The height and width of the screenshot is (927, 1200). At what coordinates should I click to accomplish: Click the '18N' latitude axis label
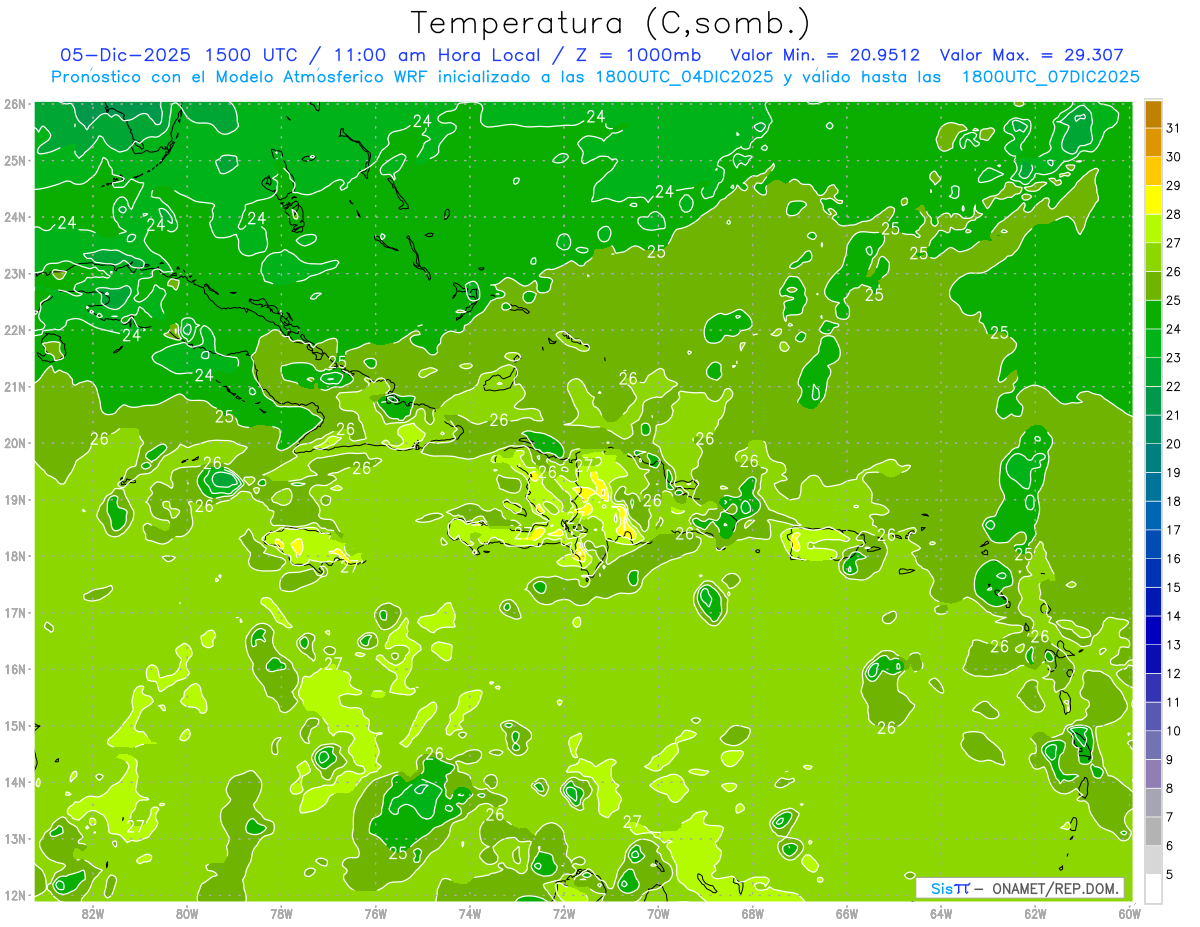click(15, 556)
